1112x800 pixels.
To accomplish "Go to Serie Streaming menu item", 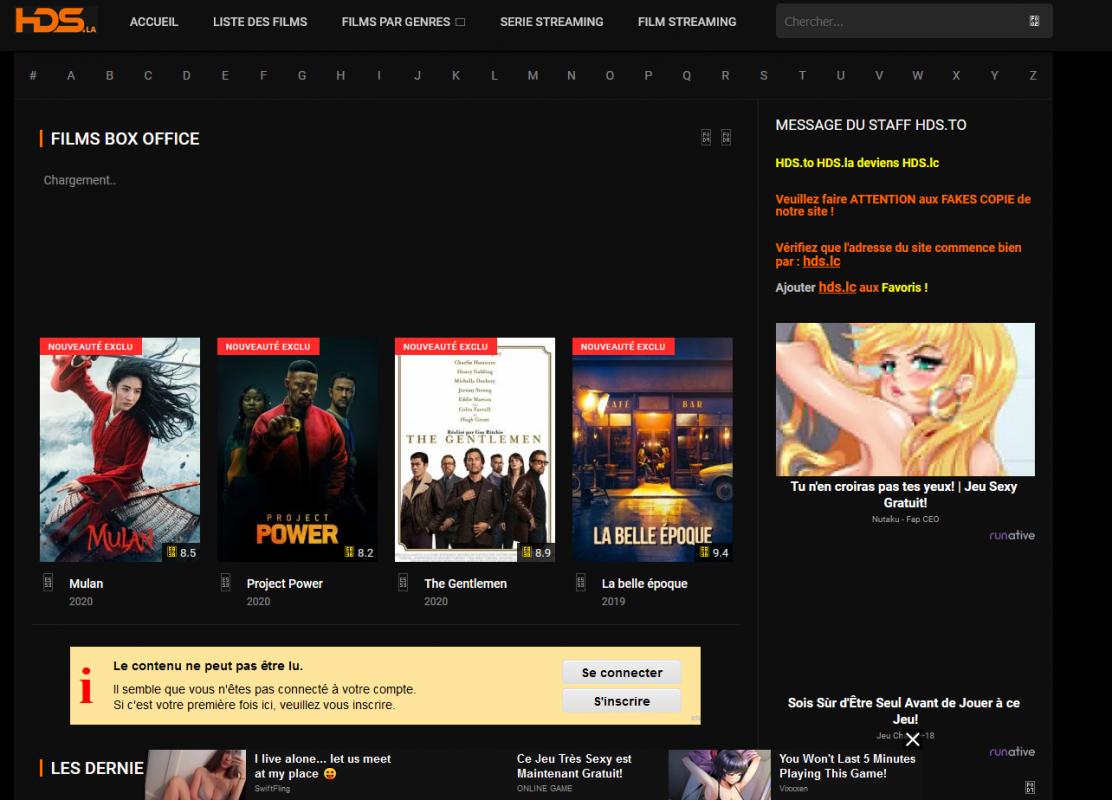I will pos(551,22).
